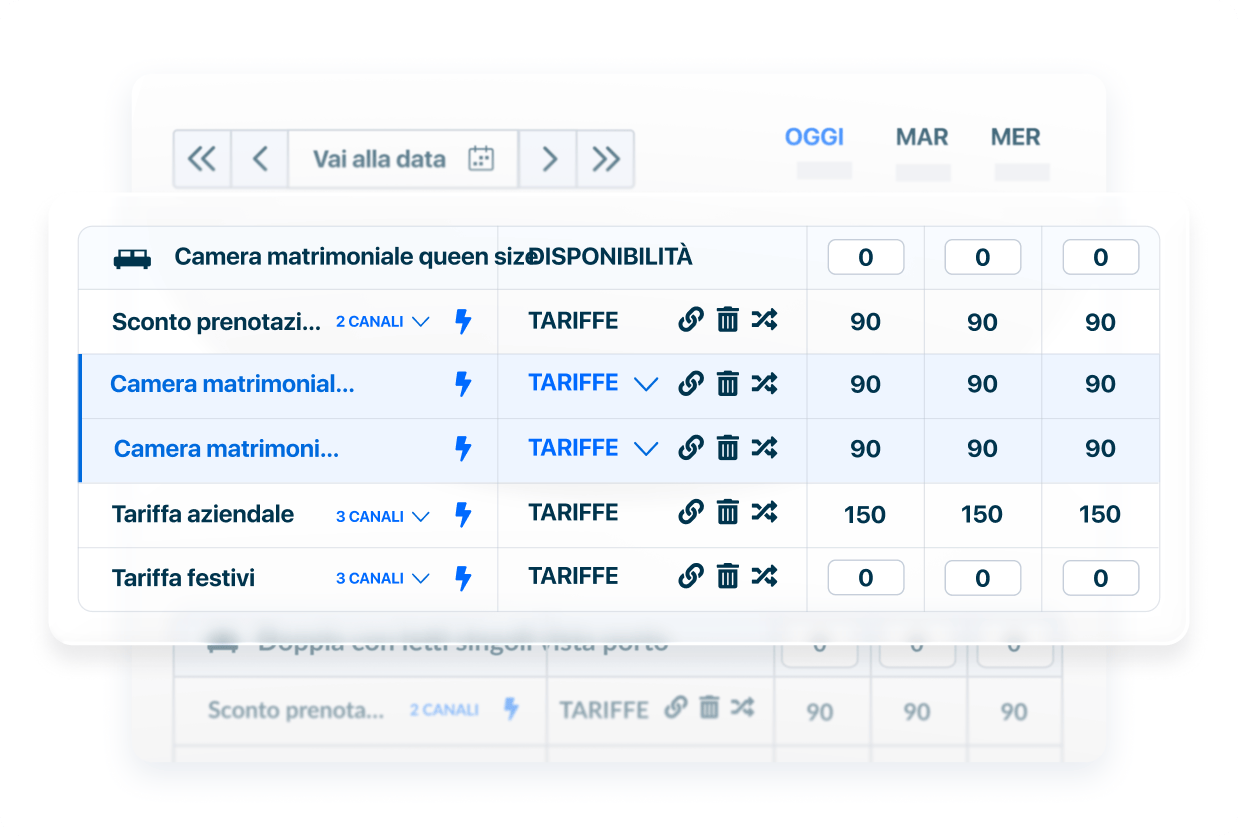Go to previous date with left arrow

[260, 159]
